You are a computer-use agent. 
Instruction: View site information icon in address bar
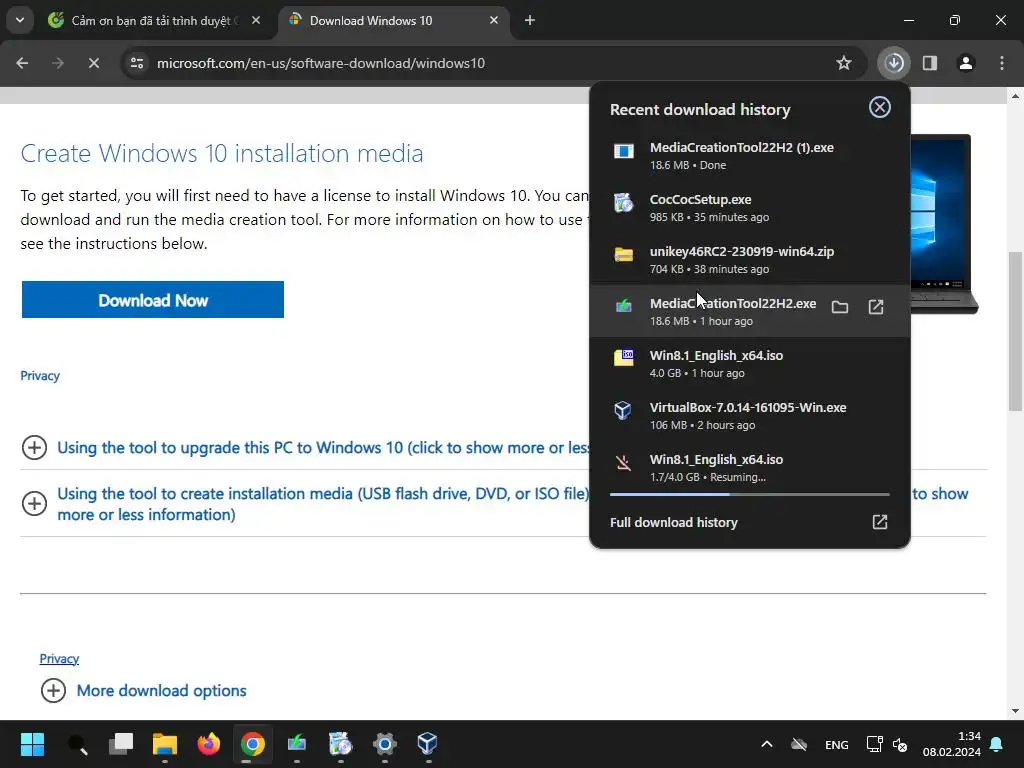click(x=137, y=63)
